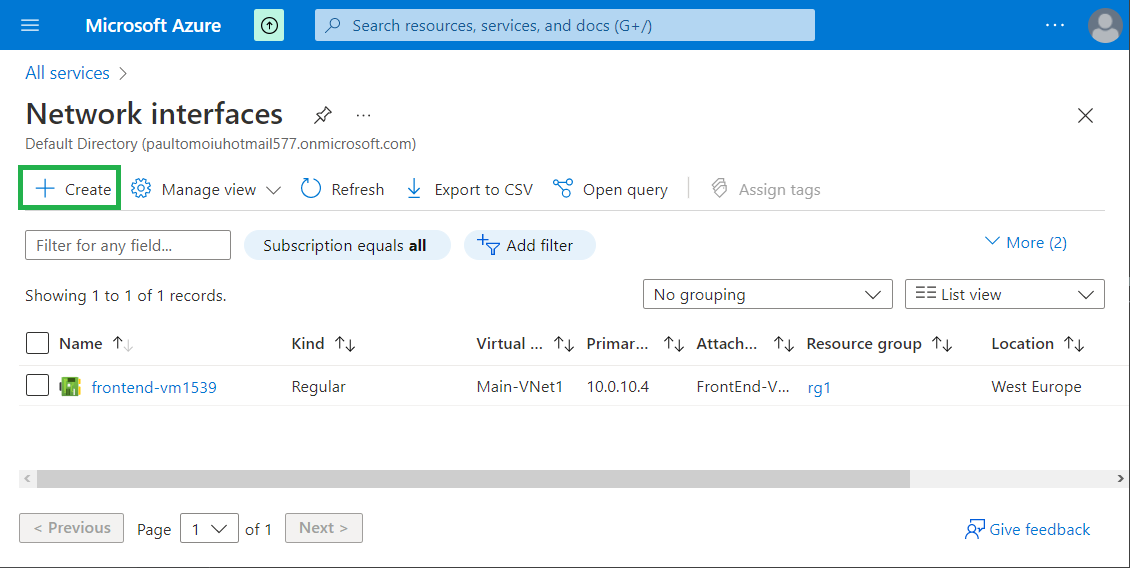Open the page number dropdown
Image resolution: width=1130 pixels, height=568 pixels.
tap(209, 528)
